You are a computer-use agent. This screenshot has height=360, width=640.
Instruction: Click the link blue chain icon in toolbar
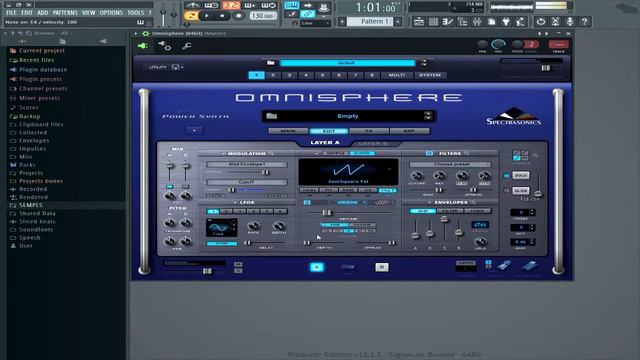(x=308, y=14)
